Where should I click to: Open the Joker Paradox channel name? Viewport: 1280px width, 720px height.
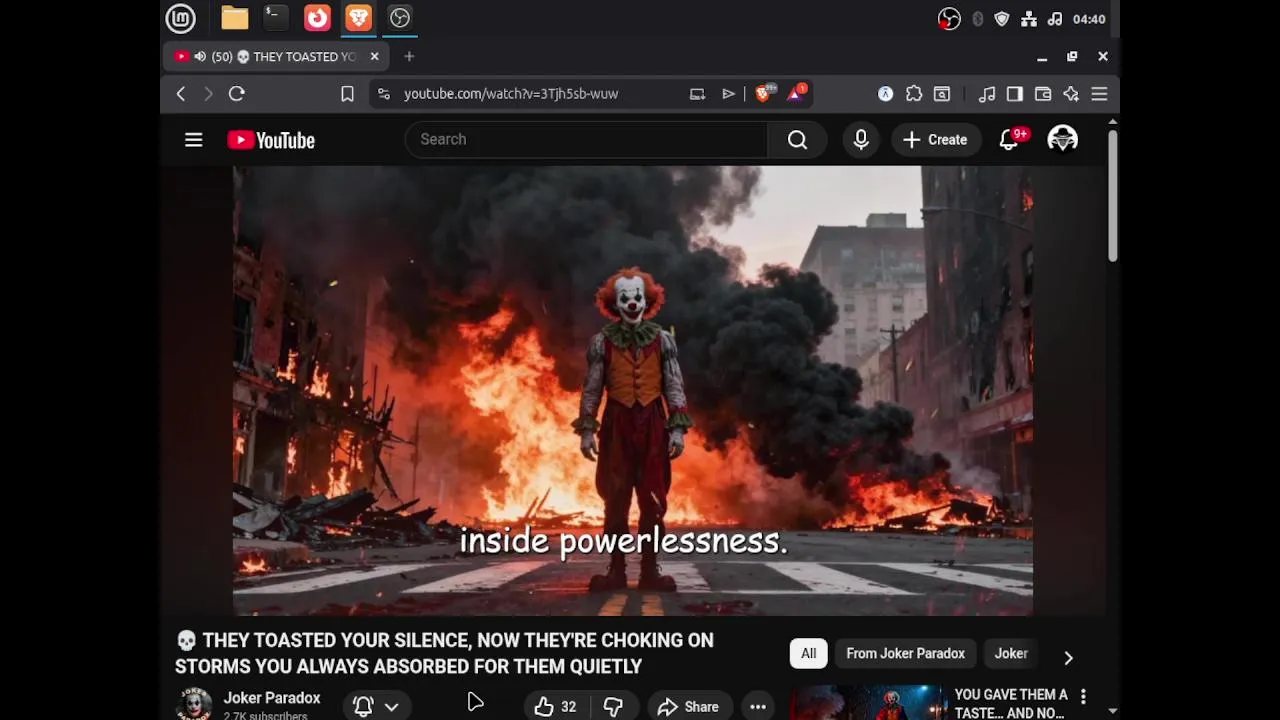[272, 698]
